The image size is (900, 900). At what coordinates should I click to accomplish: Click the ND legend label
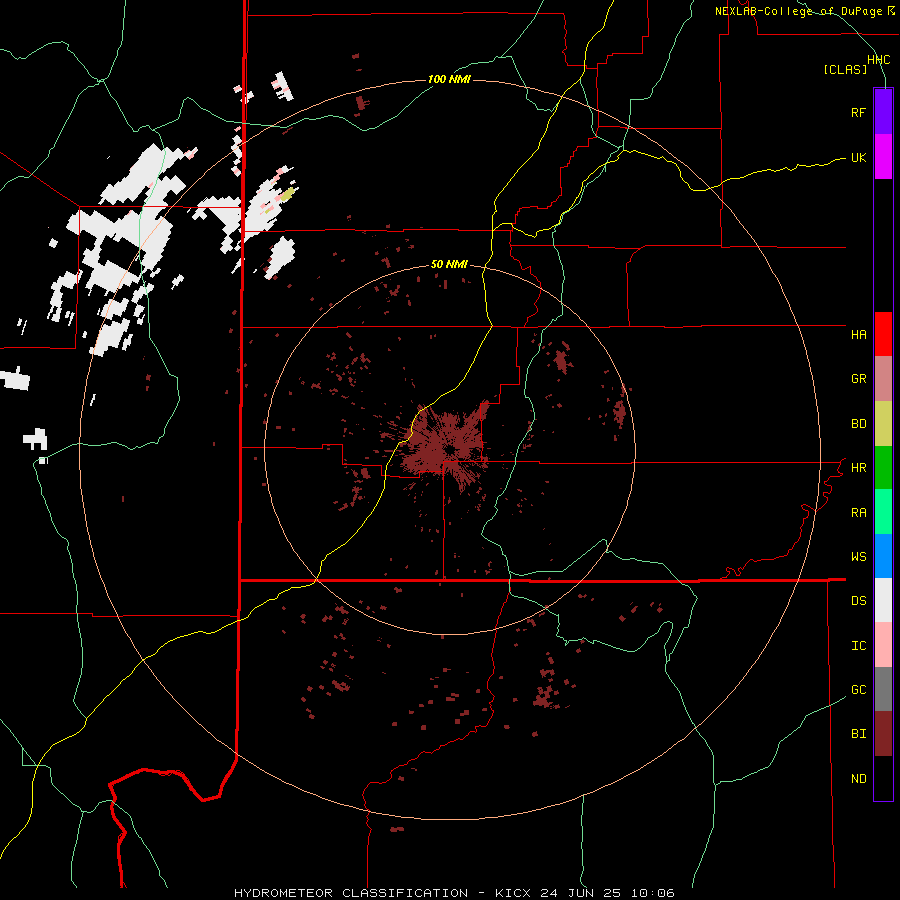tap(859, 779)
